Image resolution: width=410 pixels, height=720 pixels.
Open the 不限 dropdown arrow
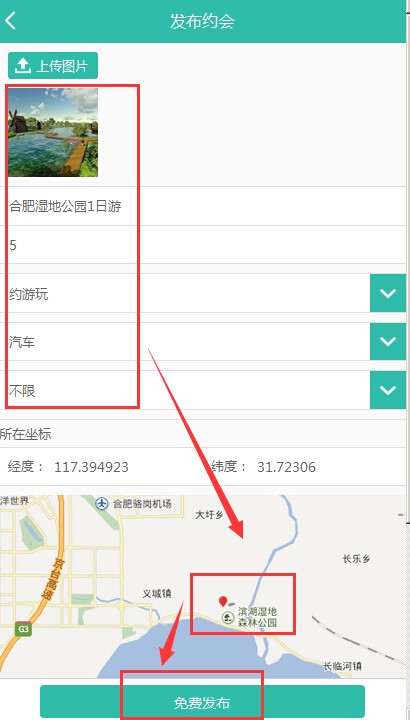(x=388, y=390)
